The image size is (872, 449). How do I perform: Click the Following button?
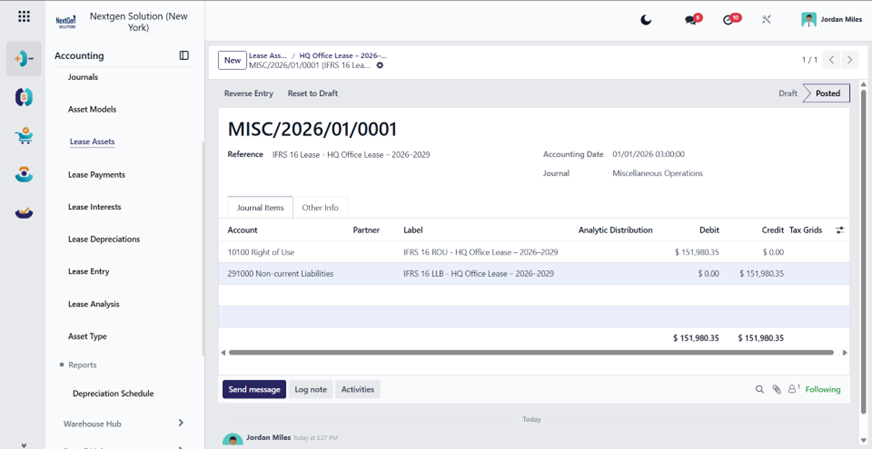click(x=823, y=389)
